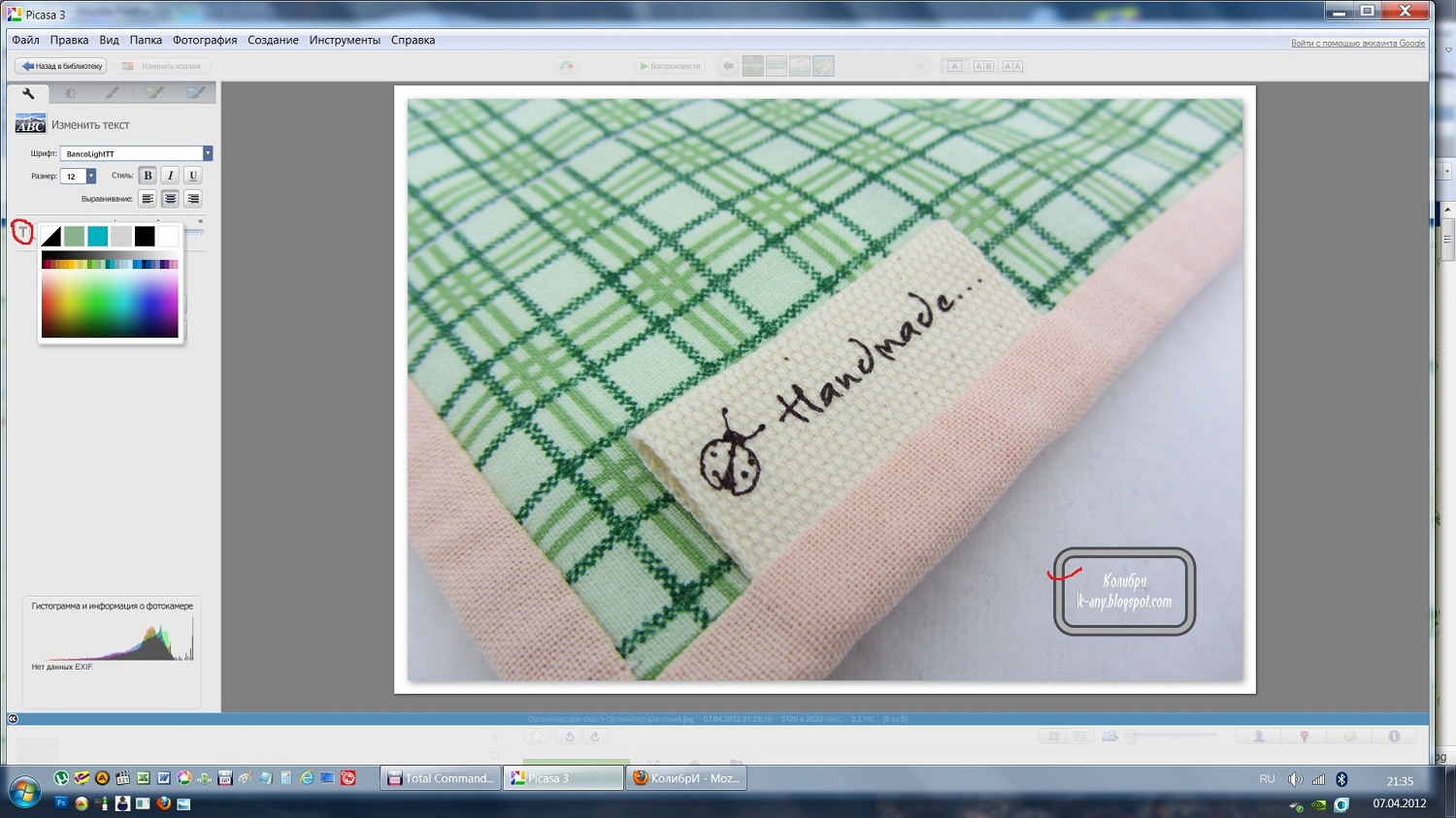This screenshot has width=1456, height=818.
Task: Switch to the green paintbrush effects tab
Action: pyautogui.click(x=154, y=93)
